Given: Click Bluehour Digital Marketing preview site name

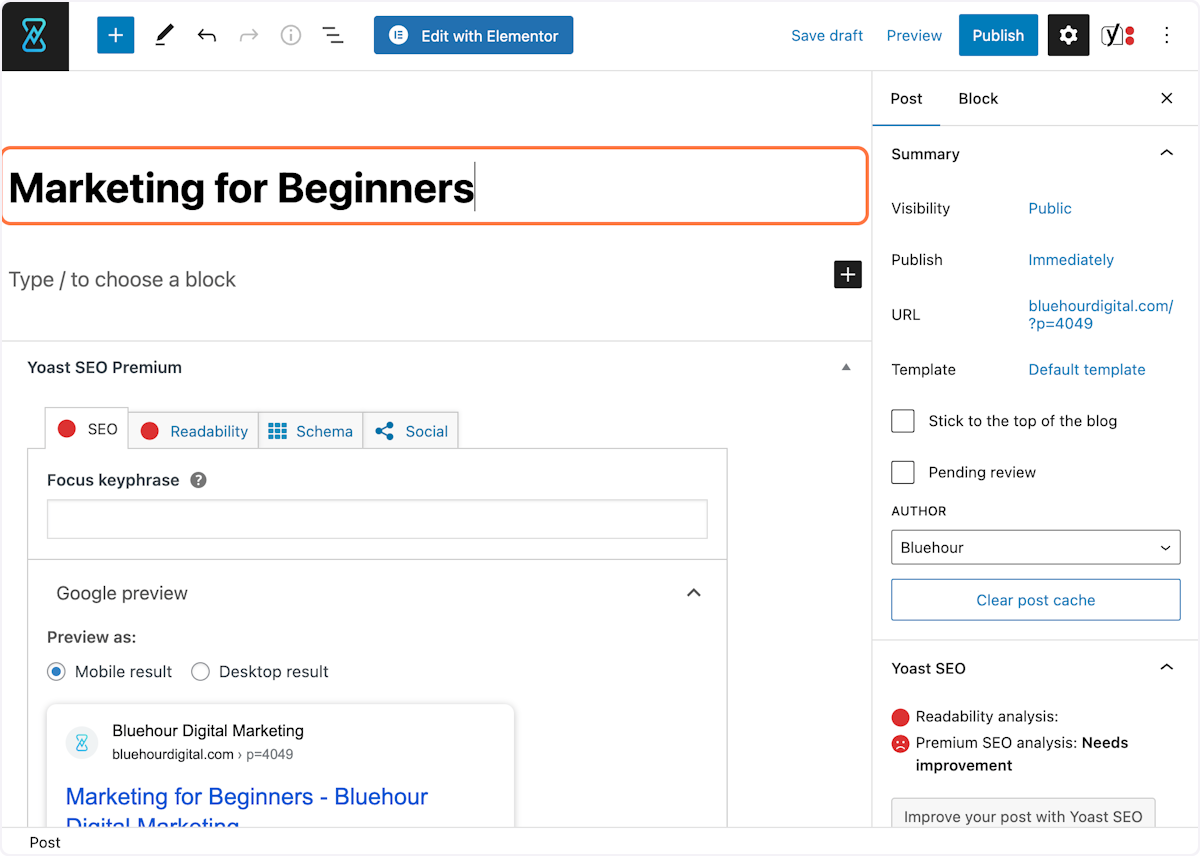Looking at the screenshot, I should 208,731.
